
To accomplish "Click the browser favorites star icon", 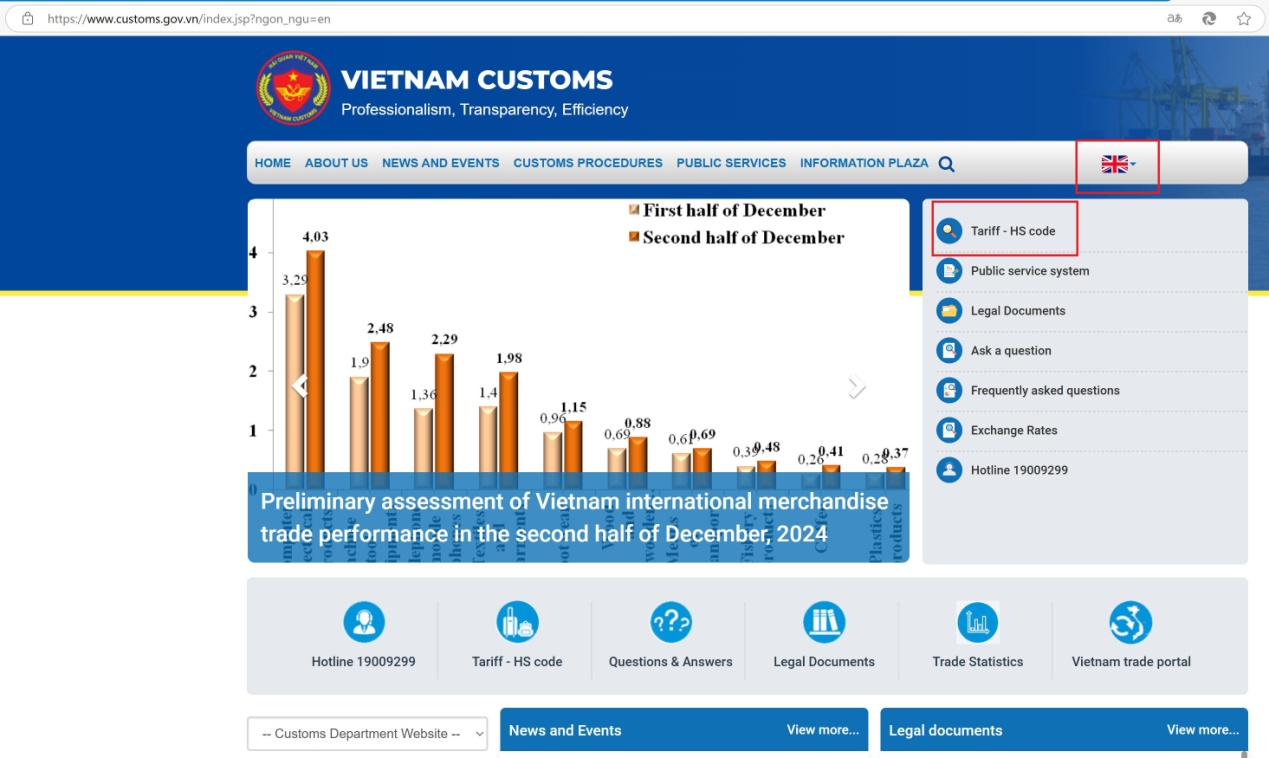I will click(x=1243, y=18).
